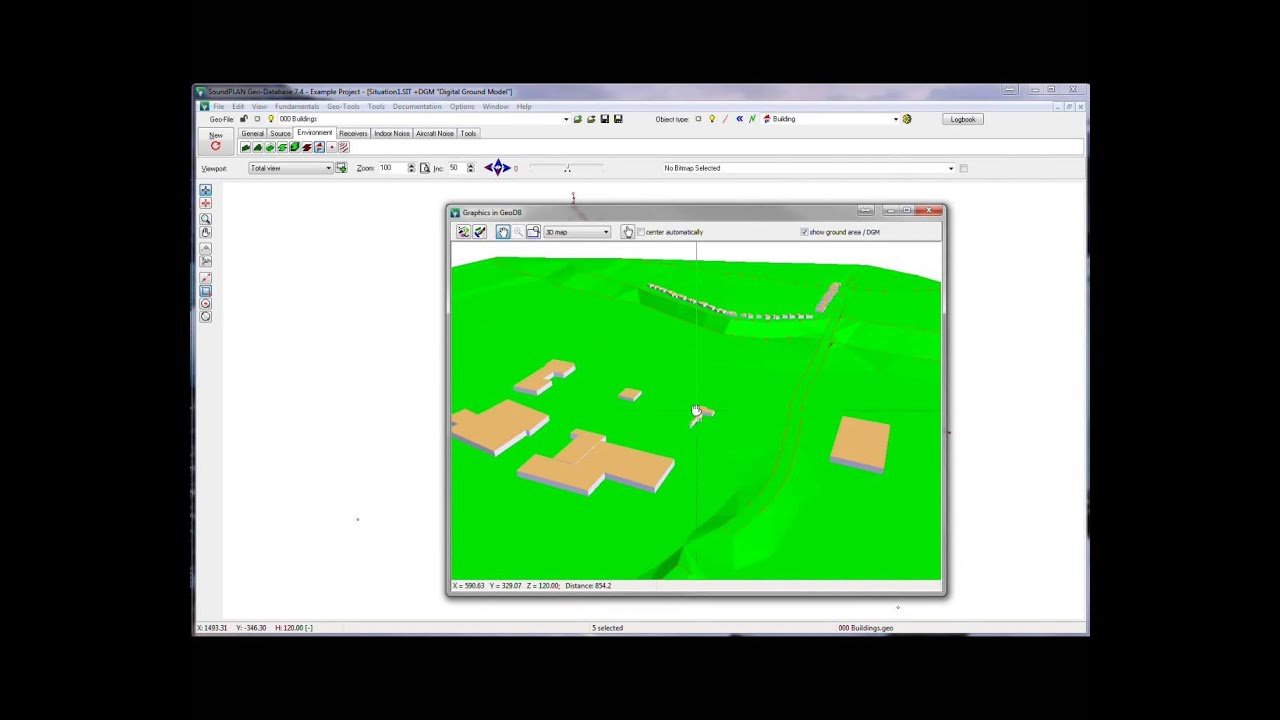Click the Geo-File padlock icon

[243, 119]
